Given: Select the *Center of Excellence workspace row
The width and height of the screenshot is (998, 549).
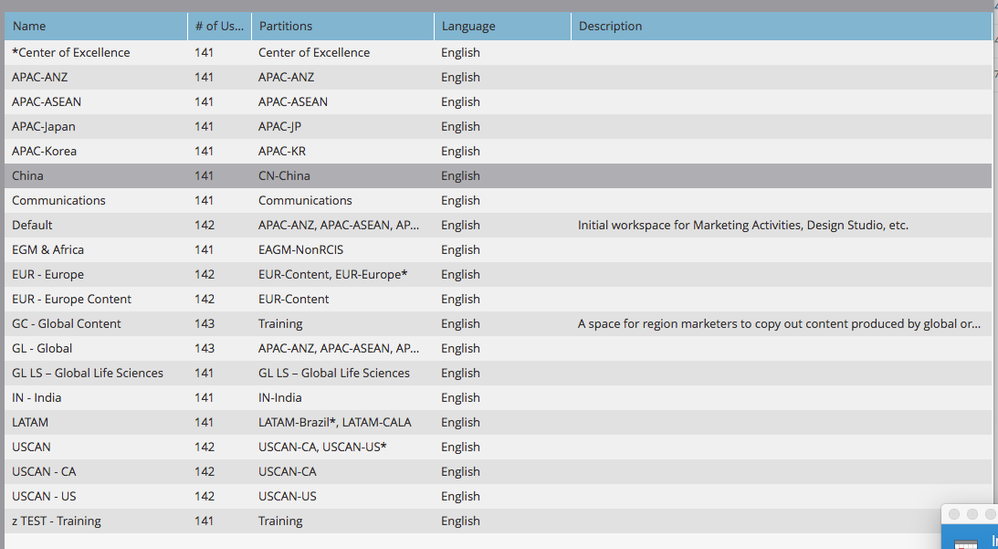Looking at the screenshot, I should [x=498, y=53].
